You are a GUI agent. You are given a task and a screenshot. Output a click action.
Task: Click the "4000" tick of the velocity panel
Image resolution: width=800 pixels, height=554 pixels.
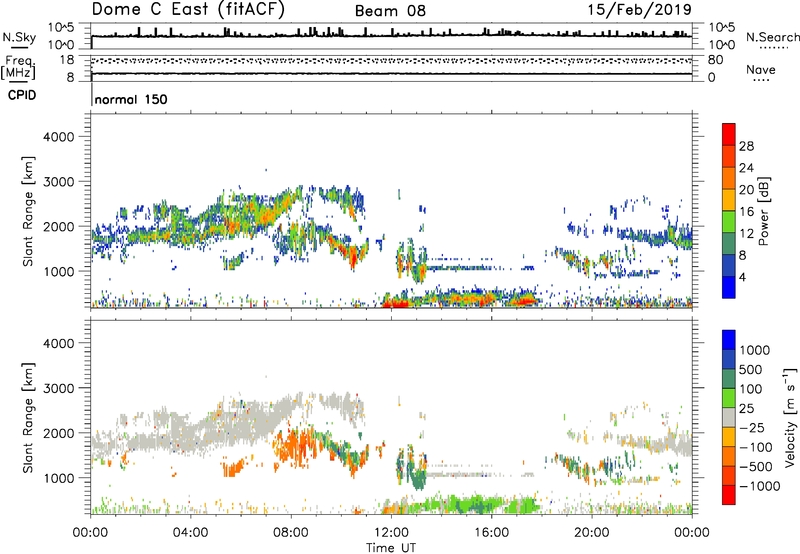point(59,343)
